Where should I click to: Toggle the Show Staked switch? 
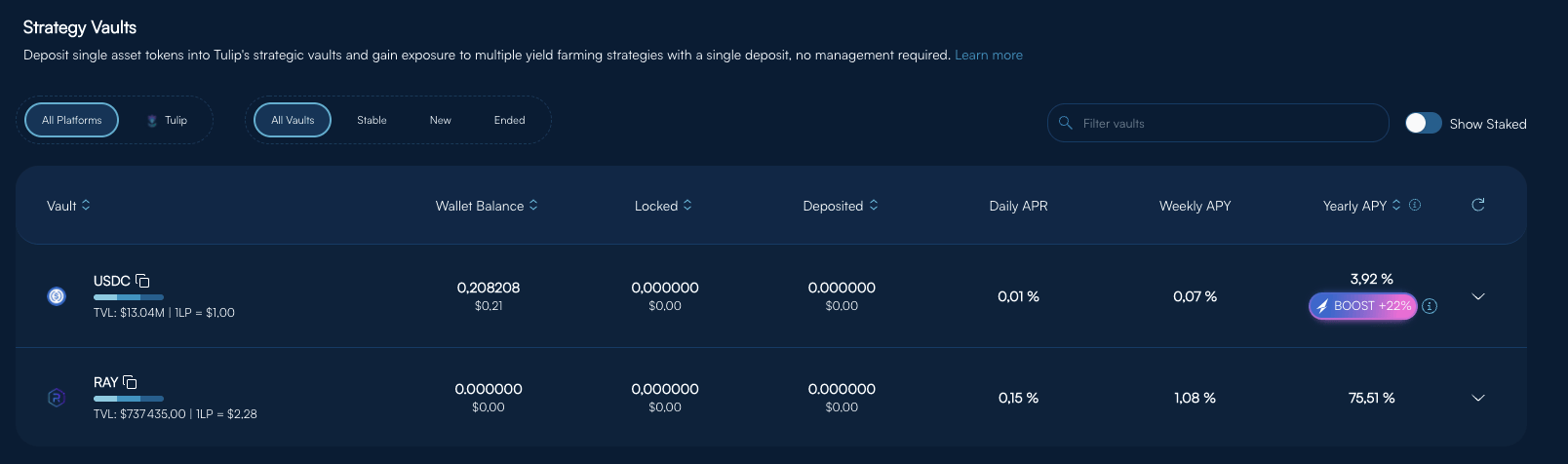[x=1423, y=123]
